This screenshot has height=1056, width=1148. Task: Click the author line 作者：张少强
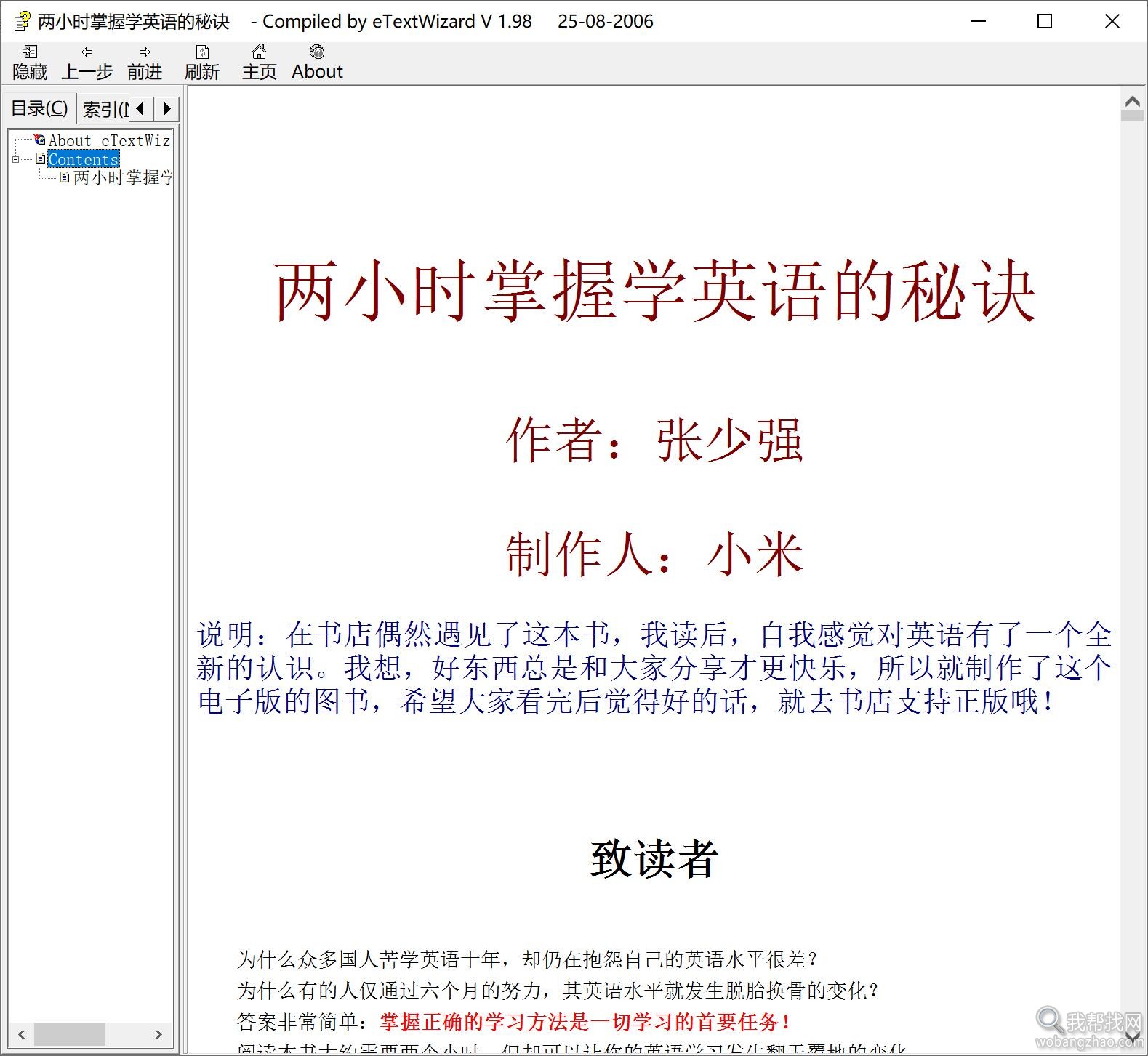654,440
